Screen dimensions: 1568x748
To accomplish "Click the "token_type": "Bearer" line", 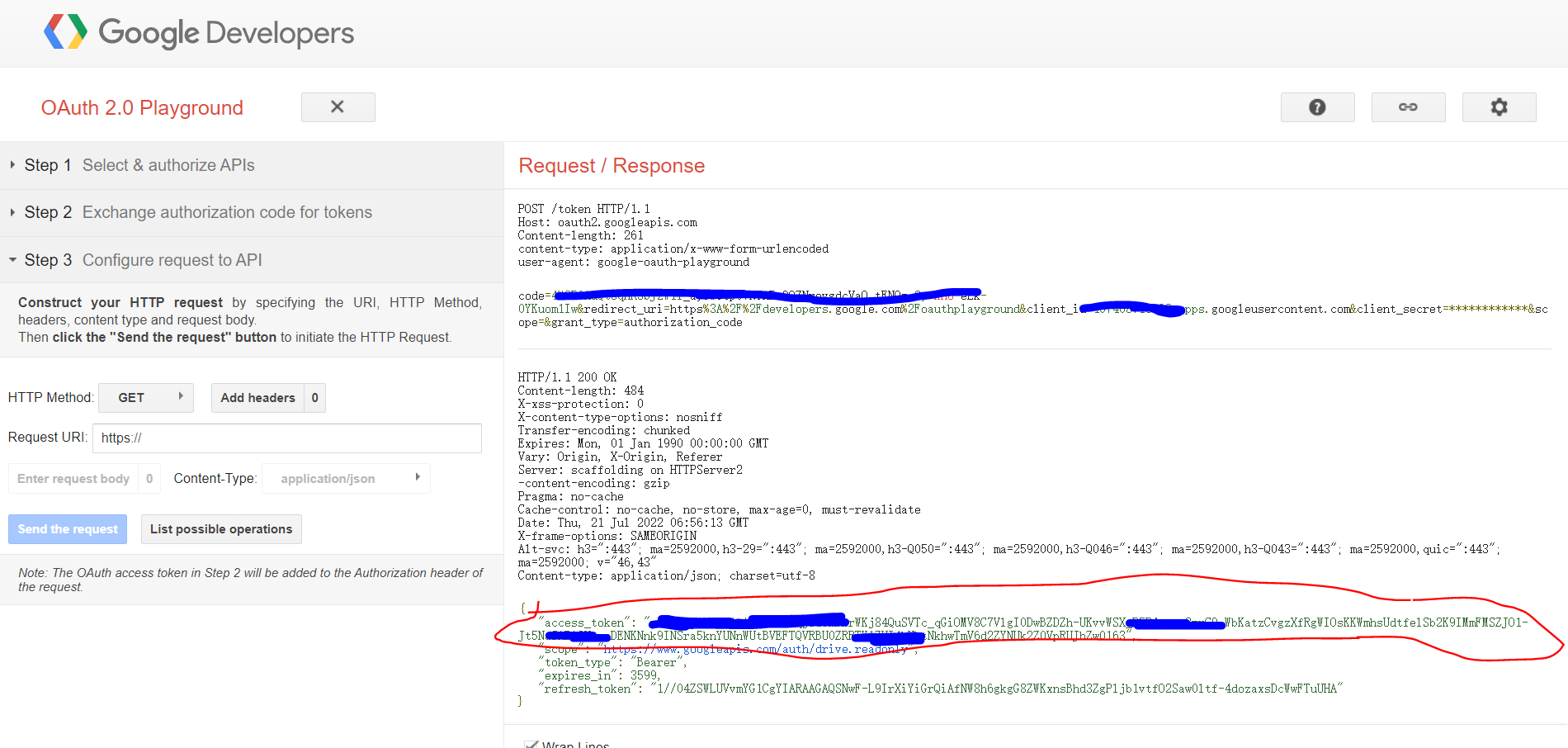I will coord(612,662).
